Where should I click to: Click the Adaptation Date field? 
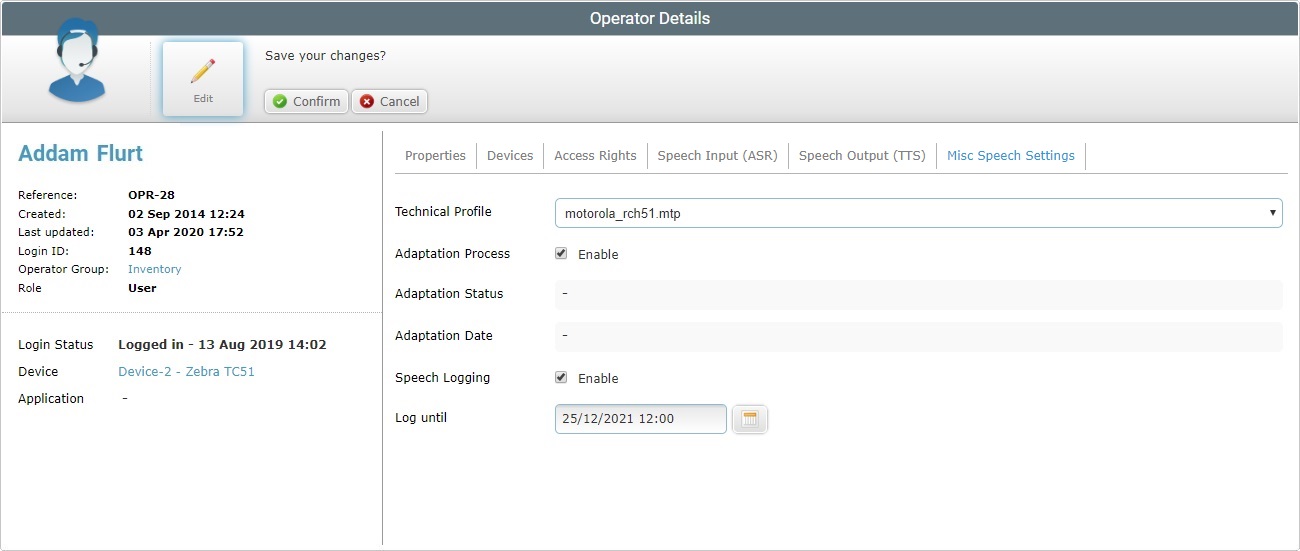pyautogui.click(x=918, y=336)
